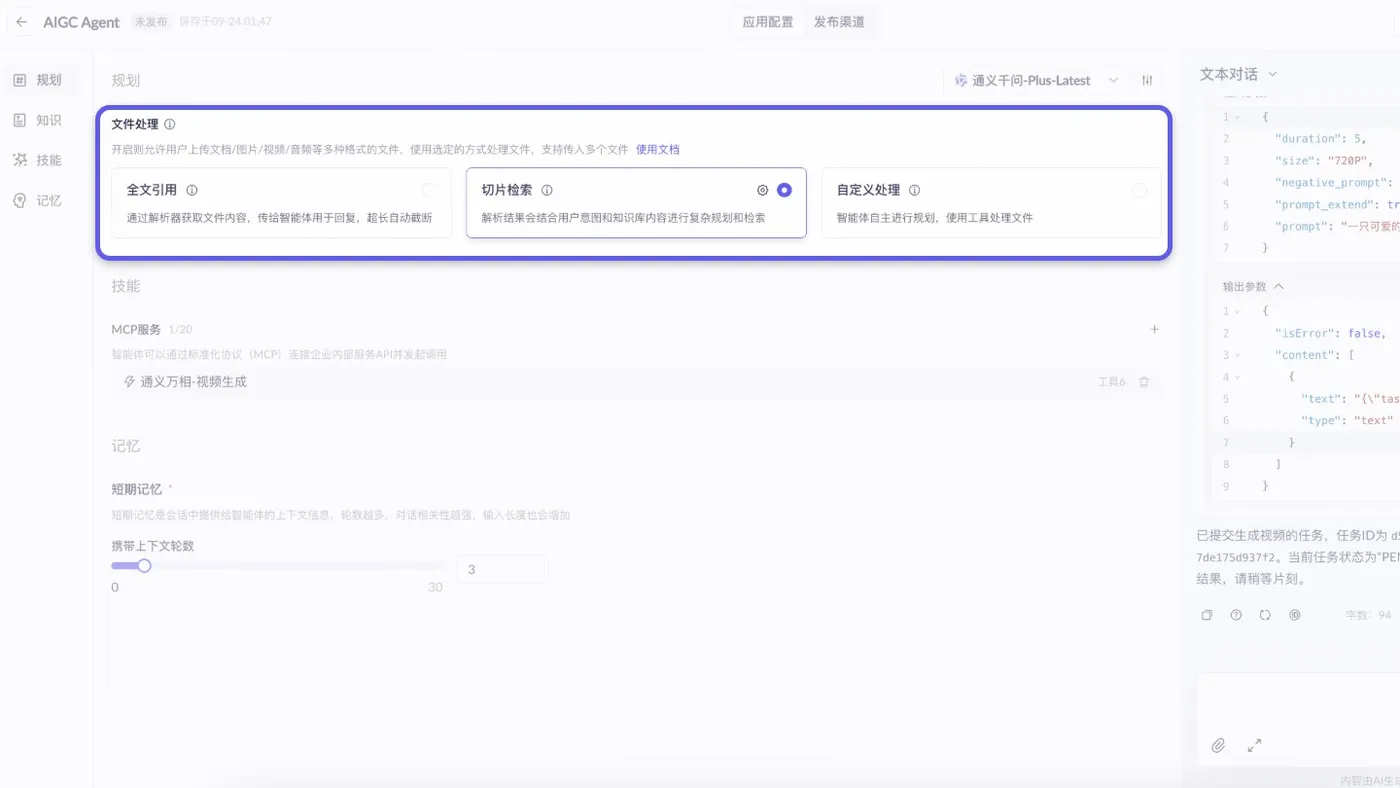
Task: Fold the JSON object at output line 4
Action: pyautogui.click(x=1237, y=377)
